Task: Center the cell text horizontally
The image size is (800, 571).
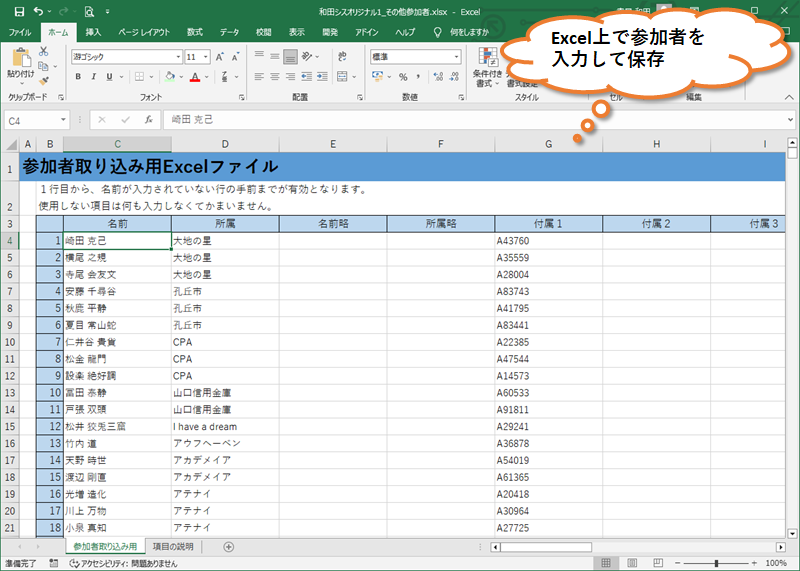Action: (x=274, y=77)
